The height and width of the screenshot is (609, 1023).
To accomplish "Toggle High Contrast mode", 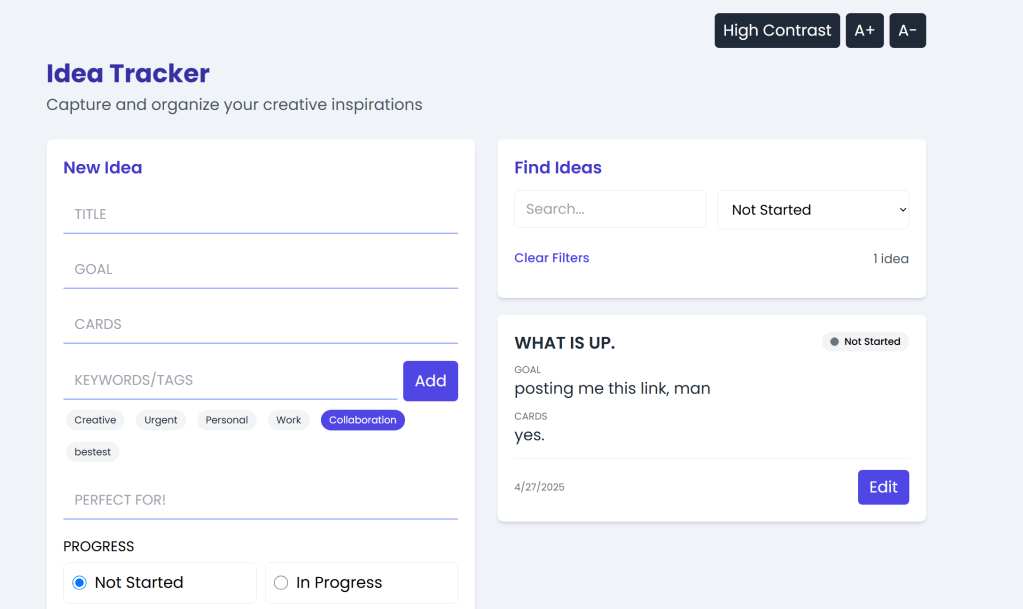I will (x=776, y=30).
